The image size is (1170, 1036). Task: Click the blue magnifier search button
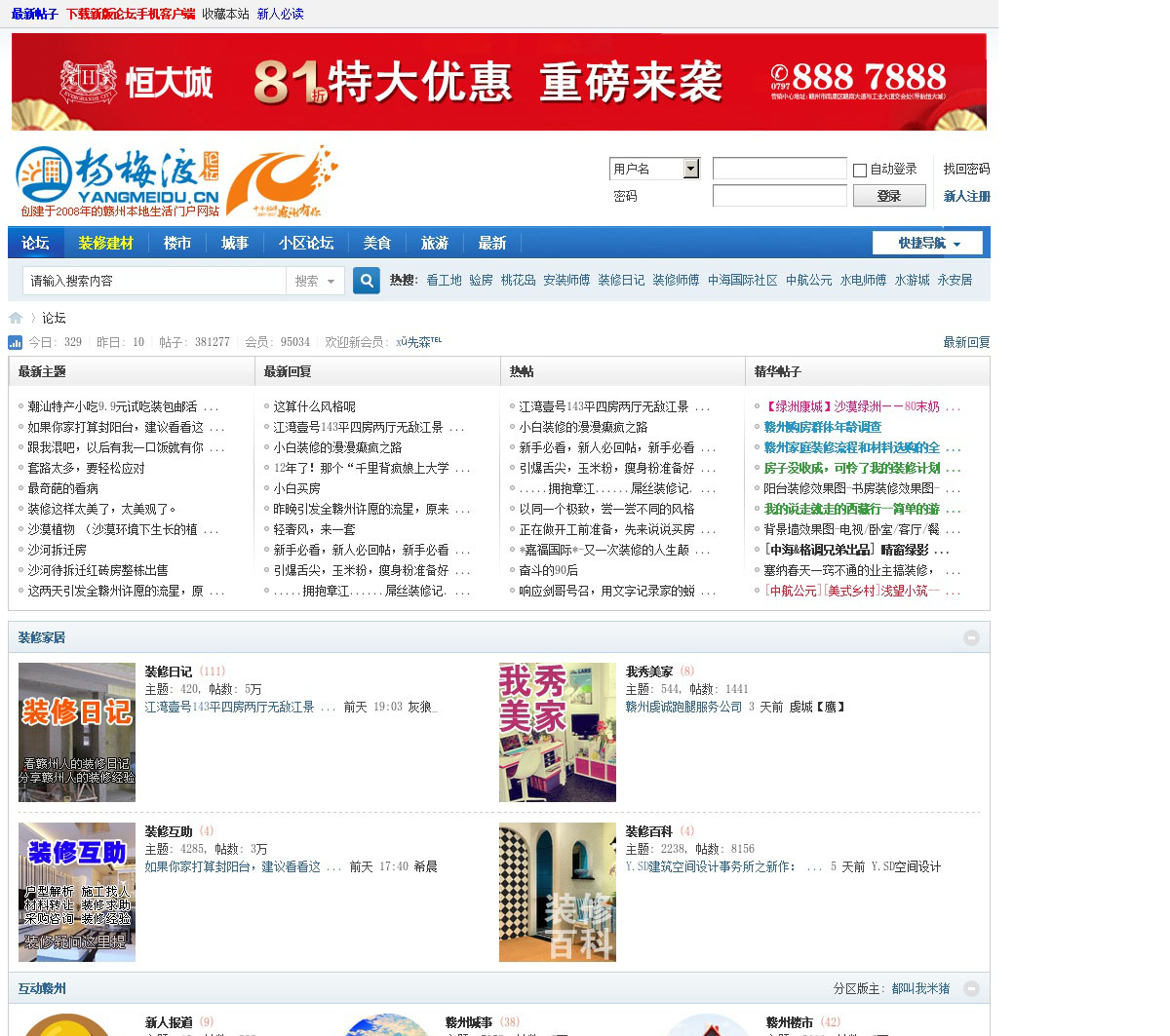coord(366,281)
